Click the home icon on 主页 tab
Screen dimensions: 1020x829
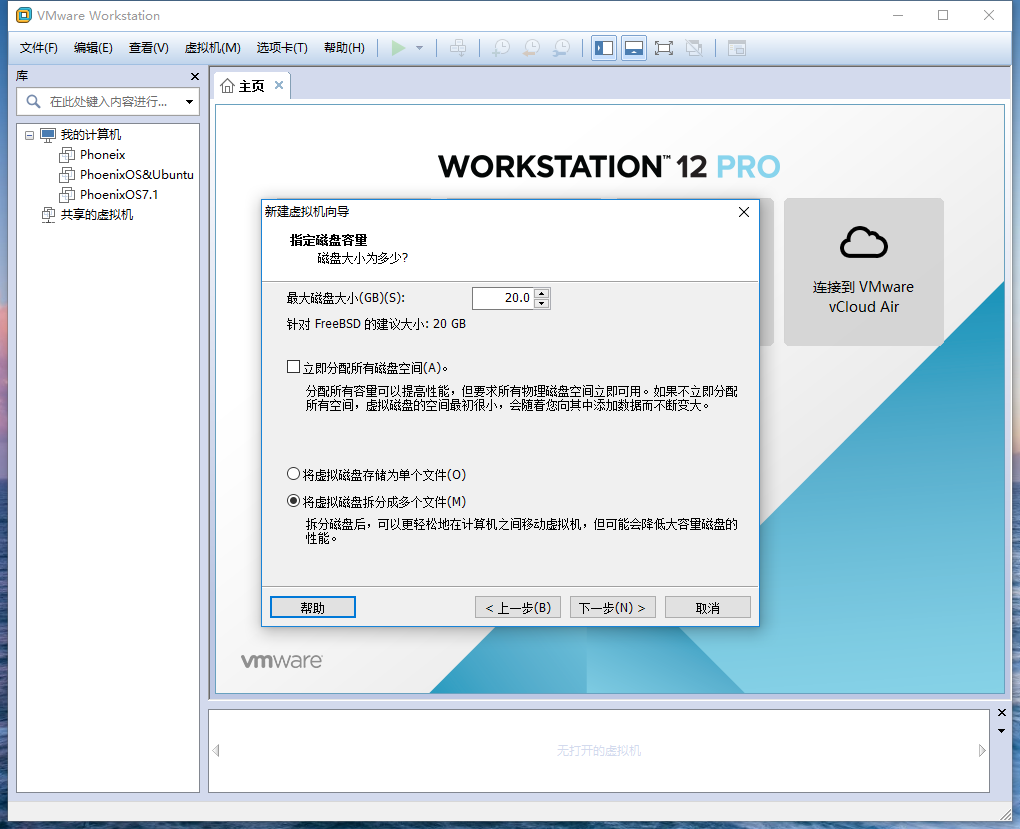tap(227, 86)
